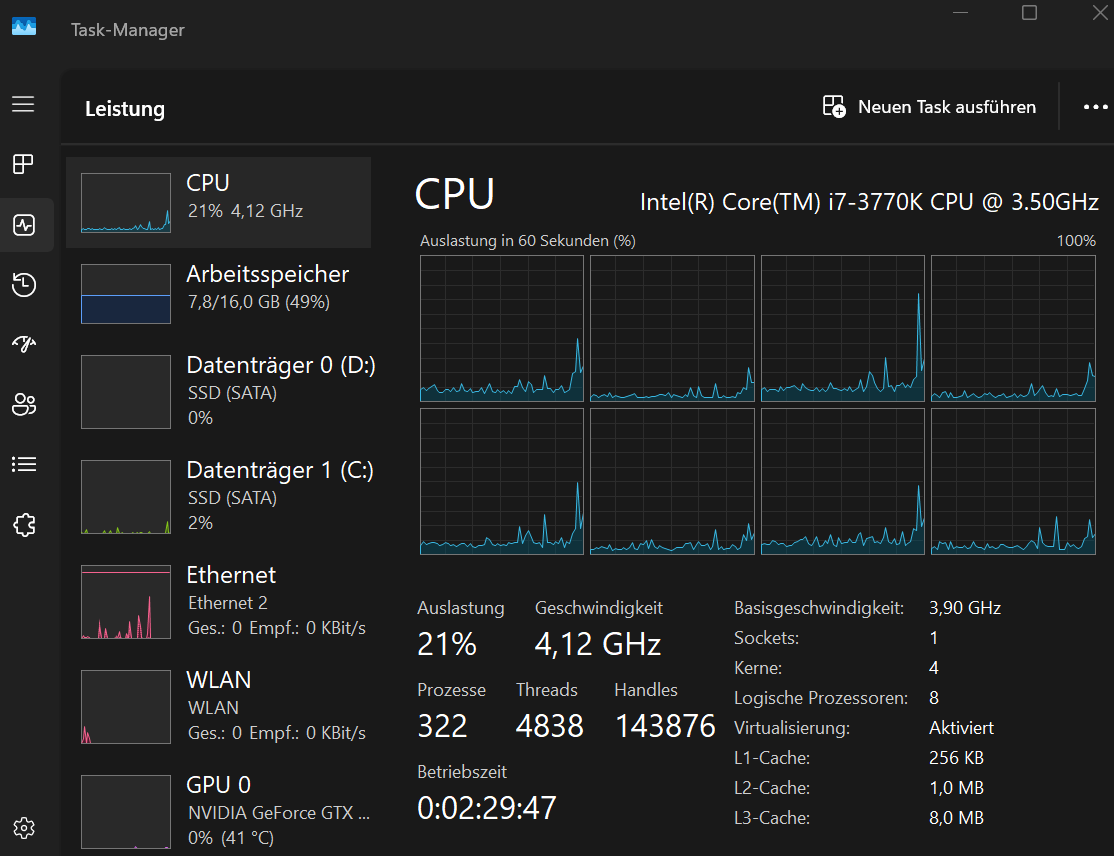1114x856 pixels.
Task: Click the Virtualisierung value Aktiviert
Action: (x=961, y=728)
